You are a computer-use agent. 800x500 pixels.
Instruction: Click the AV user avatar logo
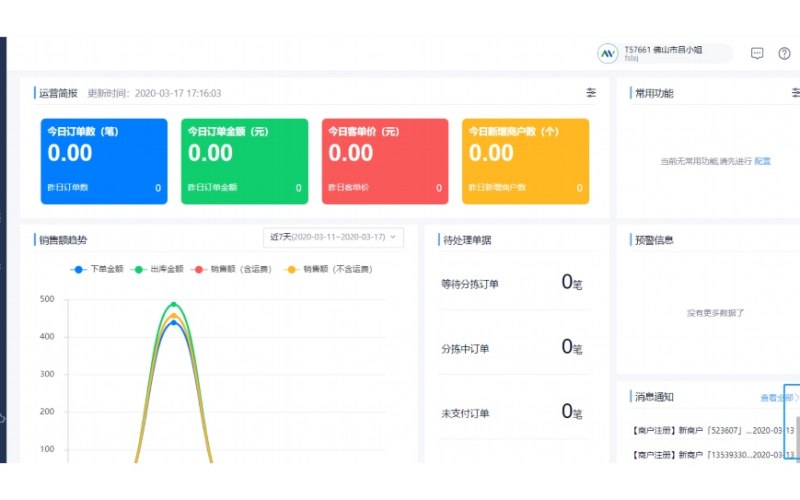608,53
